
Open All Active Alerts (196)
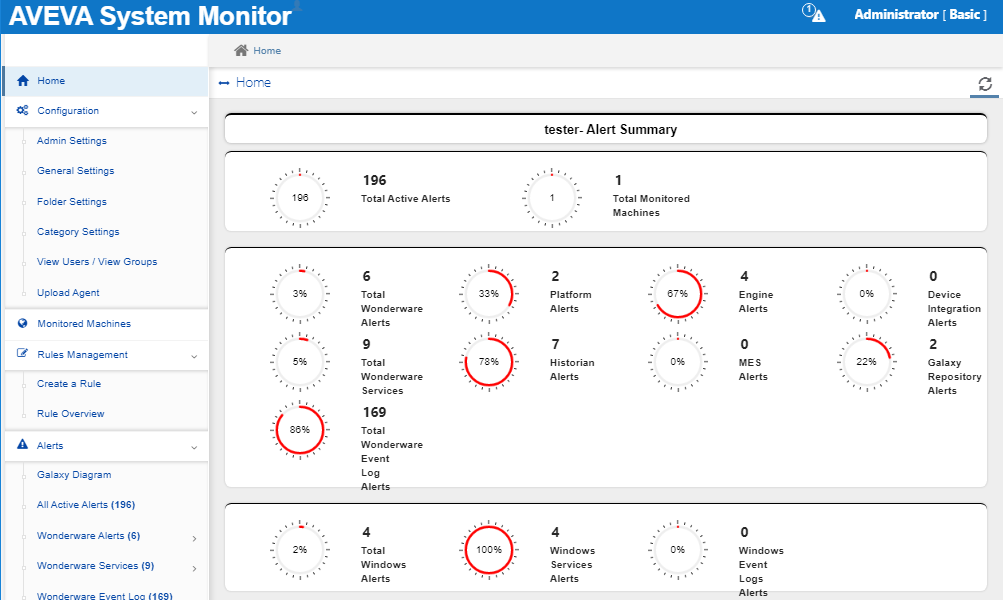pos(86,505)
